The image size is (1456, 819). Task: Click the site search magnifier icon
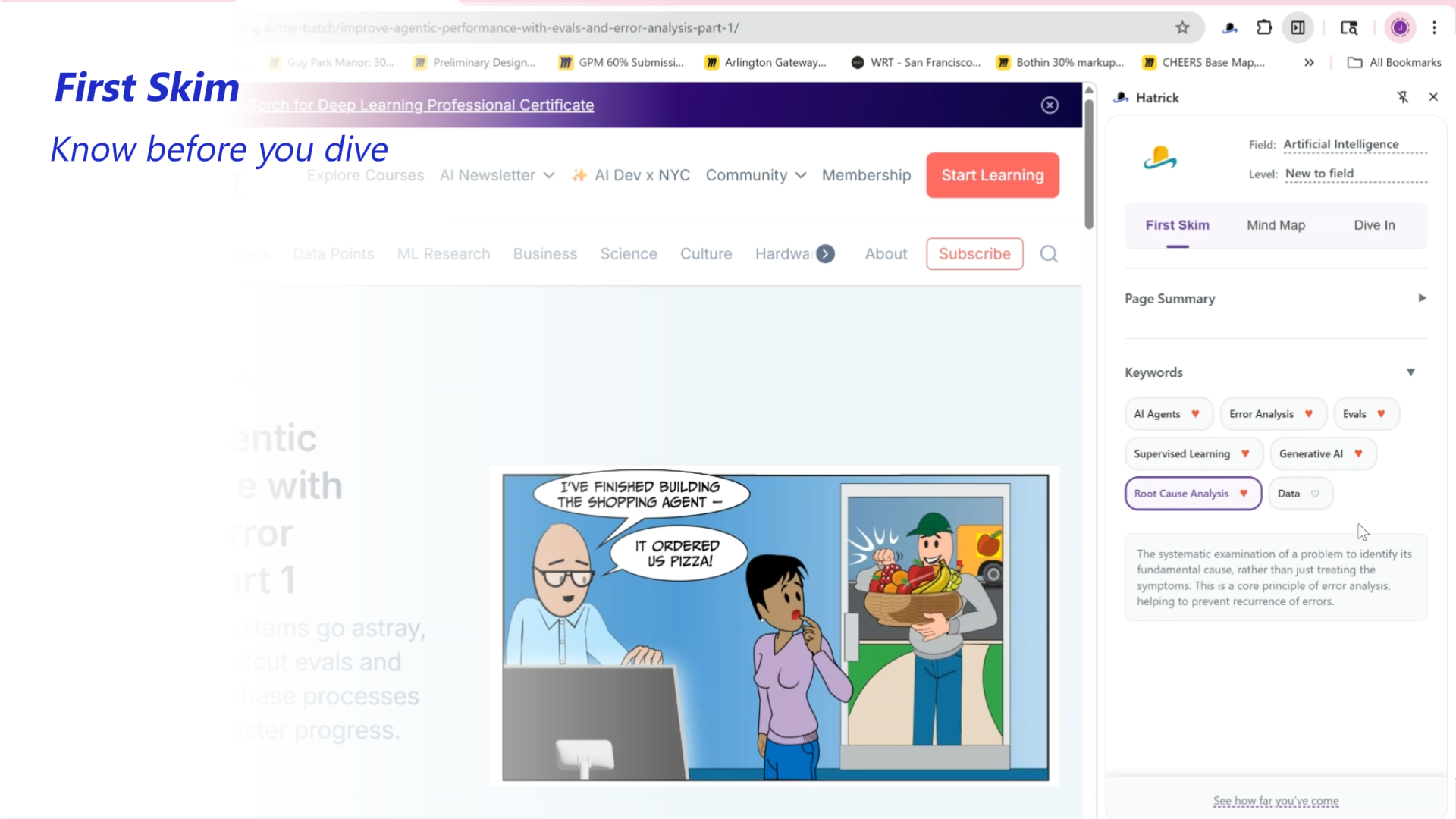1049,254
